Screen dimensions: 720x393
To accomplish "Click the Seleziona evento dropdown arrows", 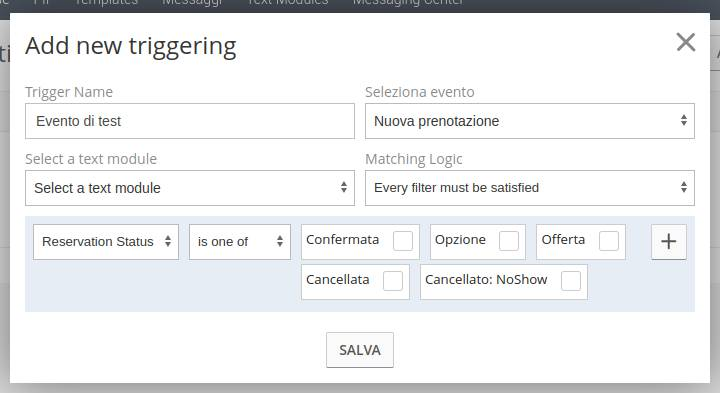I will tap(684, 121).
